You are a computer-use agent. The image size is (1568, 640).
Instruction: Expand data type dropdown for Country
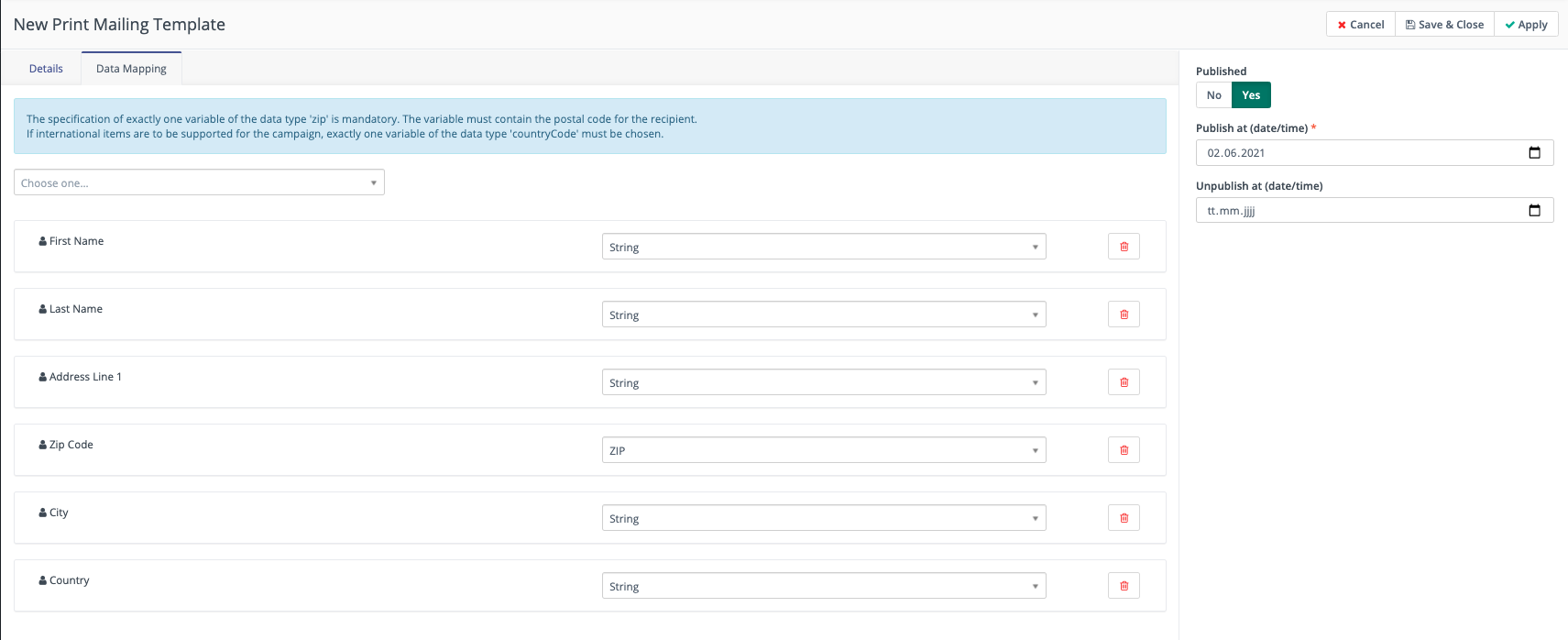click(x=823, y=586)
